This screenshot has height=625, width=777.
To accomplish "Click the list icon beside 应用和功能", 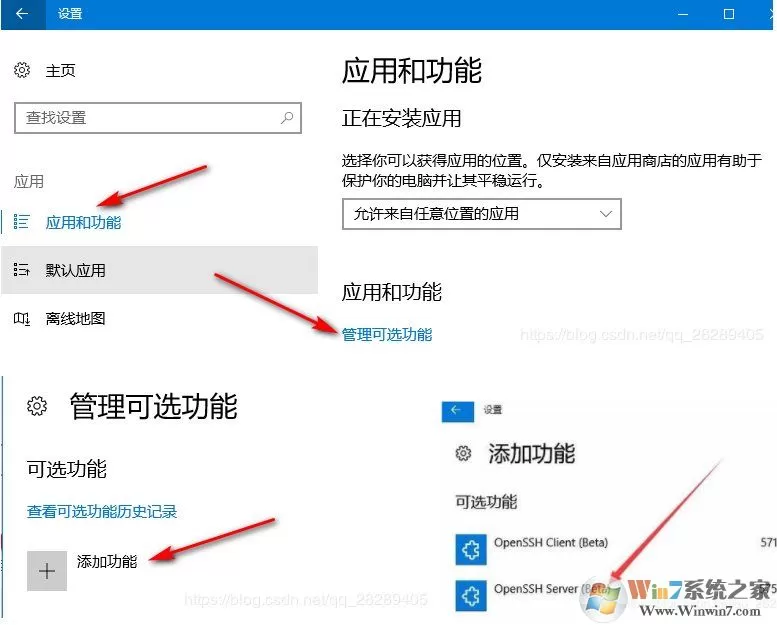I will coord(21,222).
